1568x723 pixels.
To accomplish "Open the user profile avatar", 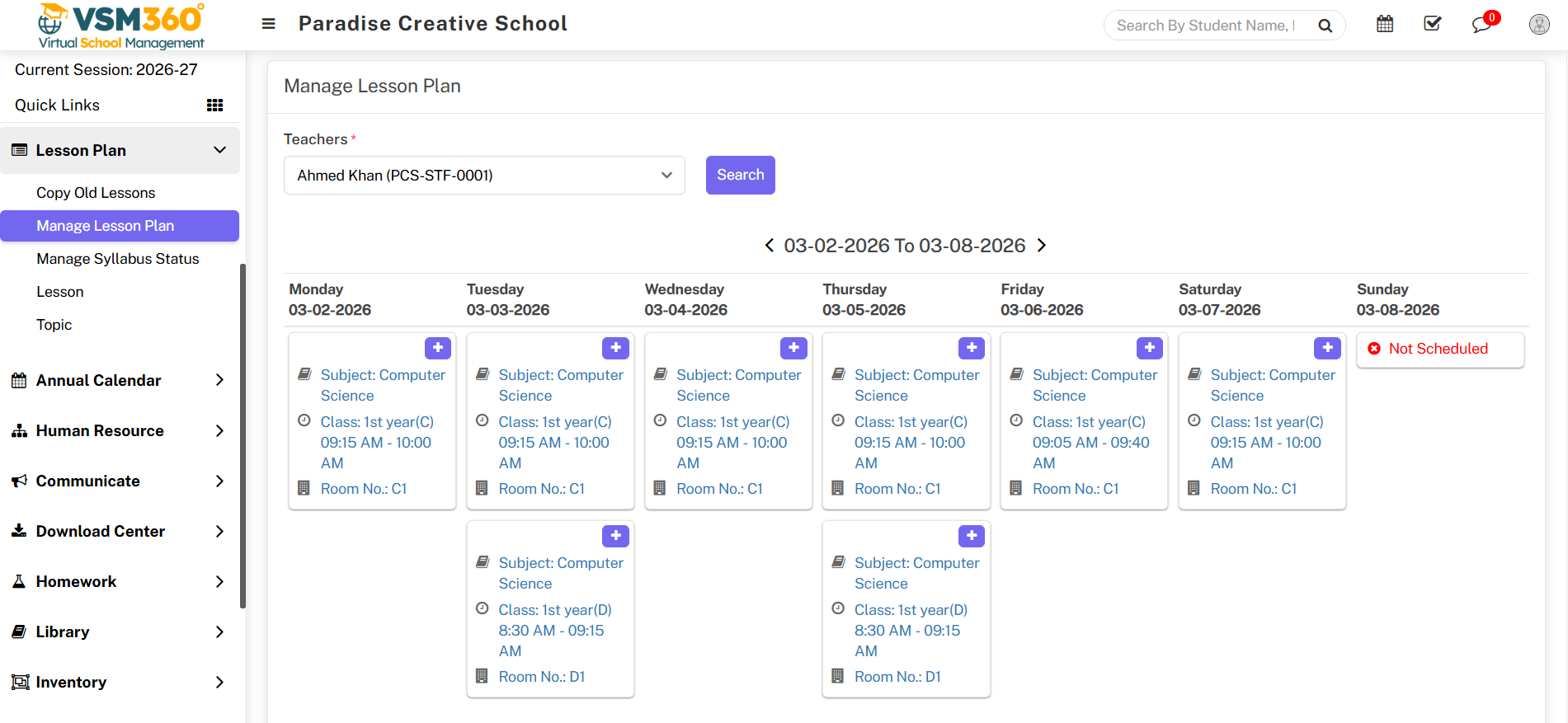I will 1539,24.
